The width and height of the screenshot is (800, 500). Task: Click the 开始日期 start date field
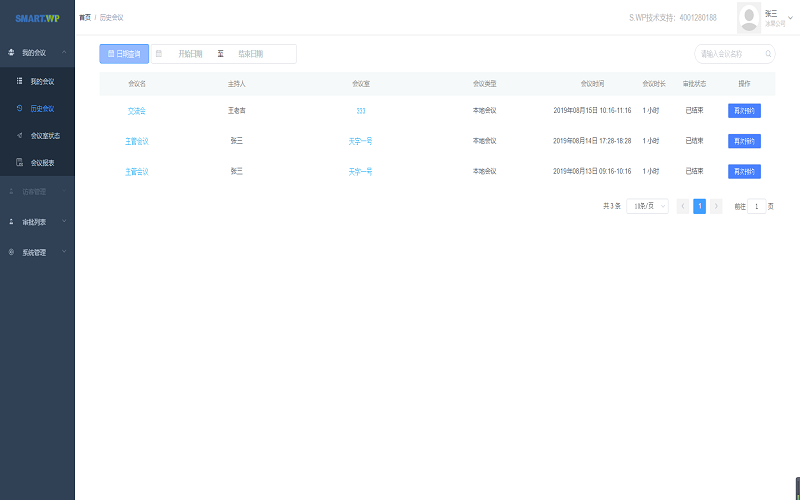190,54
